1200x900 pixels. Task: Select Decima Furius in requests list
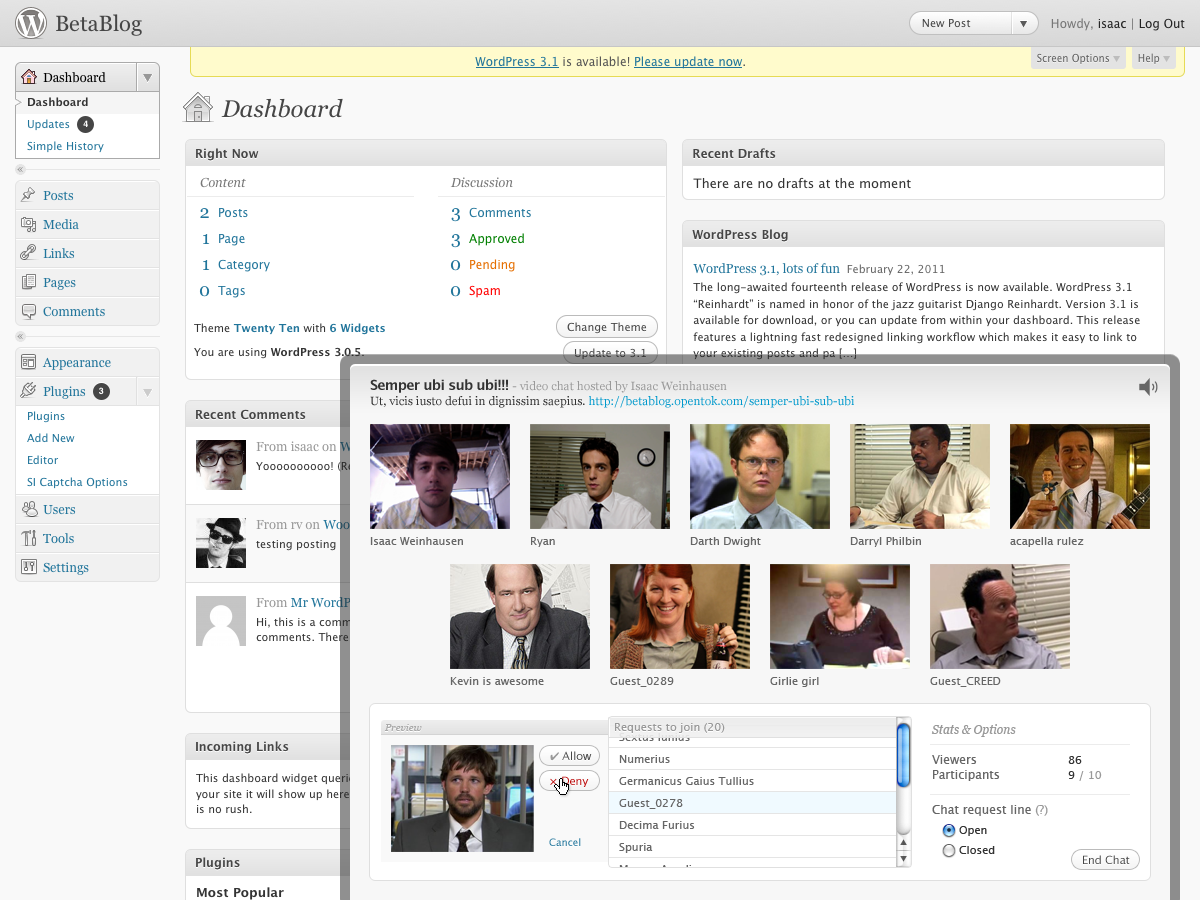click(x=752, y=825)
